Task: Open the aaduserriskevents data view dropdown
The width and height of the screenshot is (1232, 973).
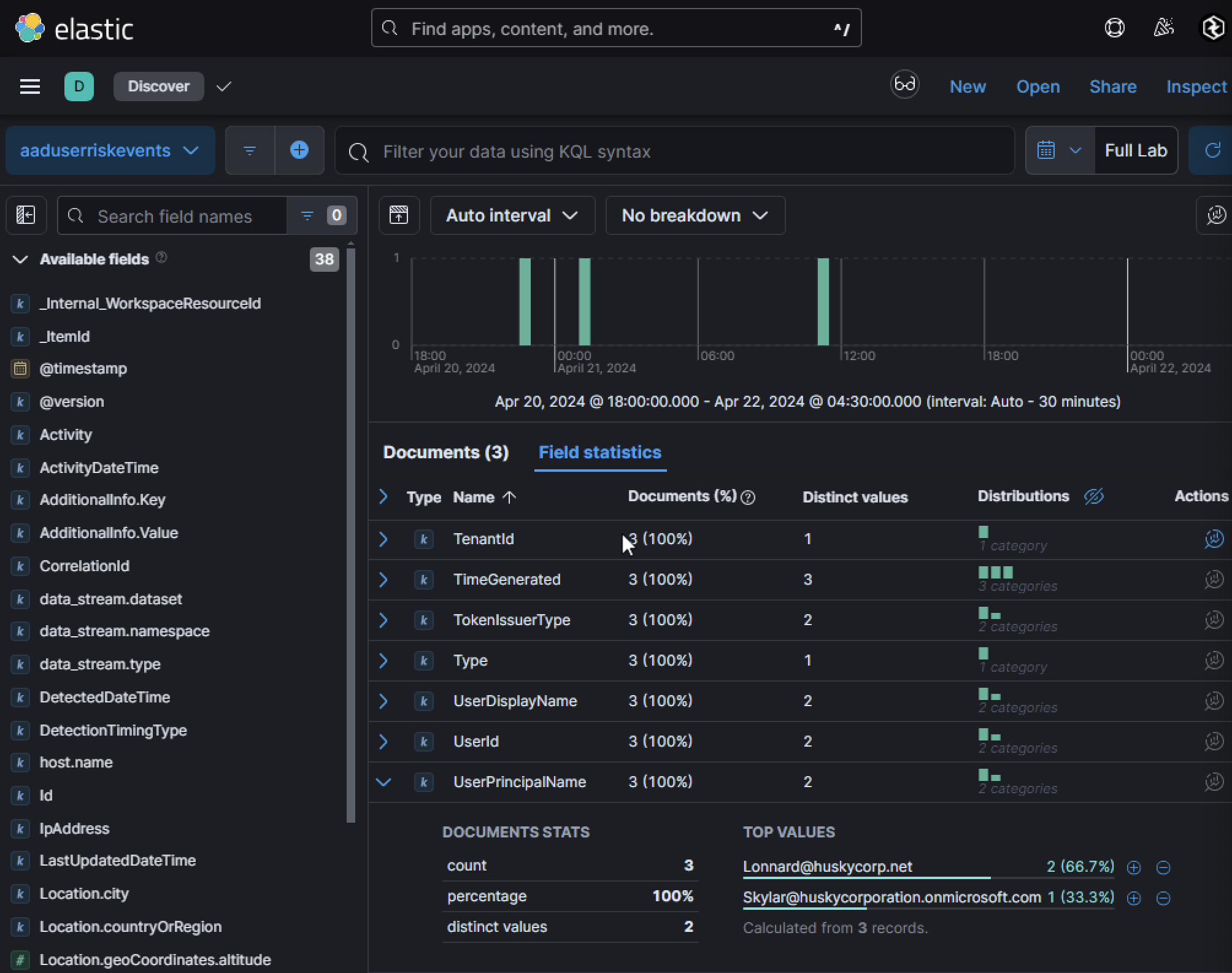Action: pos(110,150)
